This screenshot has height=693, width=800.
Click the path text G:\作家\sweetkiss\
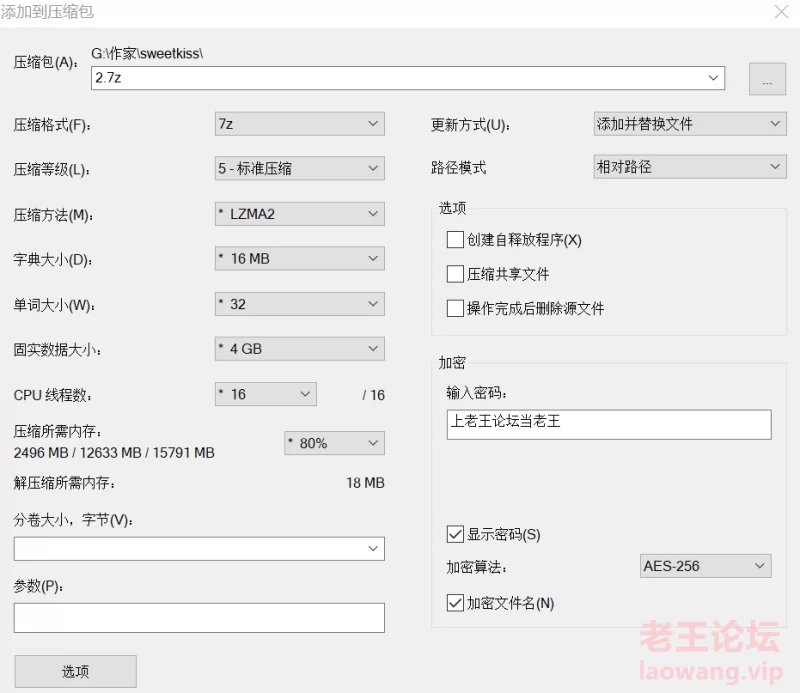[x=147, y=53]
